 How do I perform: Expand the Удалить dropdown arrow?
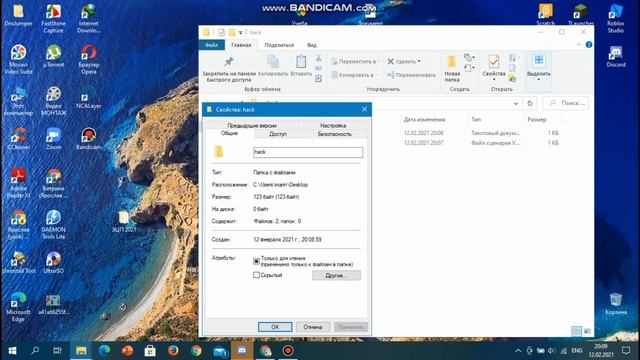click(419, 62)
